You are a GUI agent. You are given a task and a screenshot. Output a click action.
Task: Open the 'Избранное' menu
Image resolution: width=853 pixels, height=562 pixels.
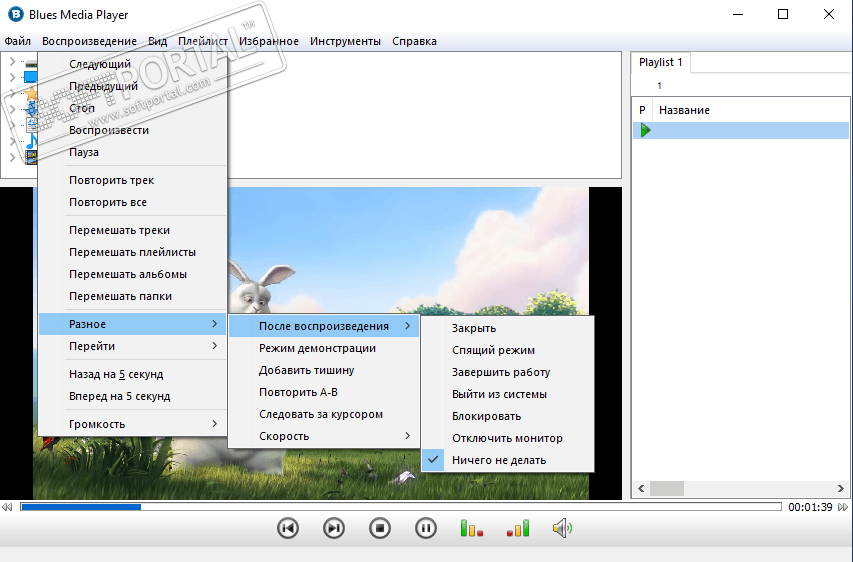pos(269,41)
